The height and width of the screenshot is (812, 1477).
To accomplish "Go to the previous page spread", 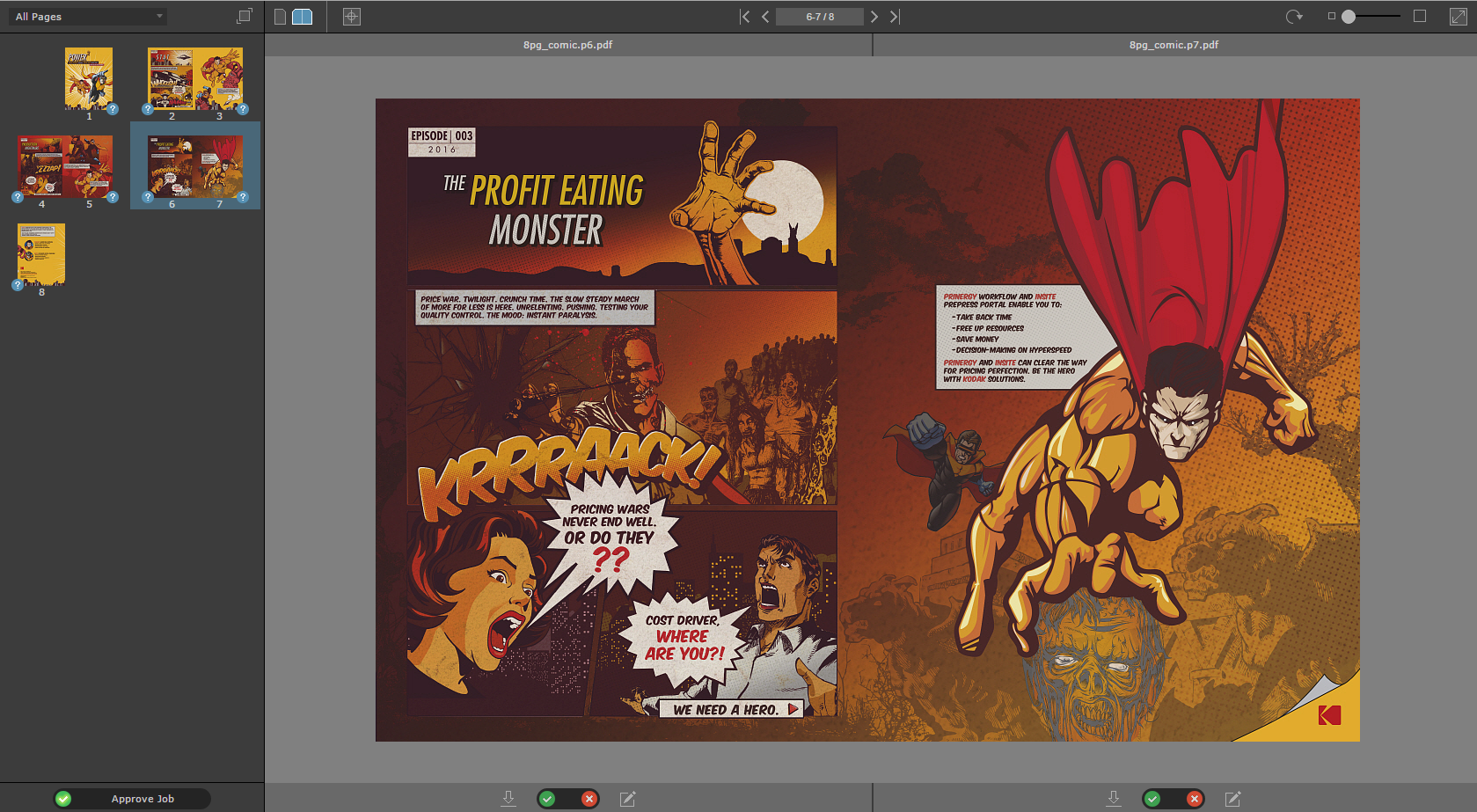I will click(x=765, y=17).
